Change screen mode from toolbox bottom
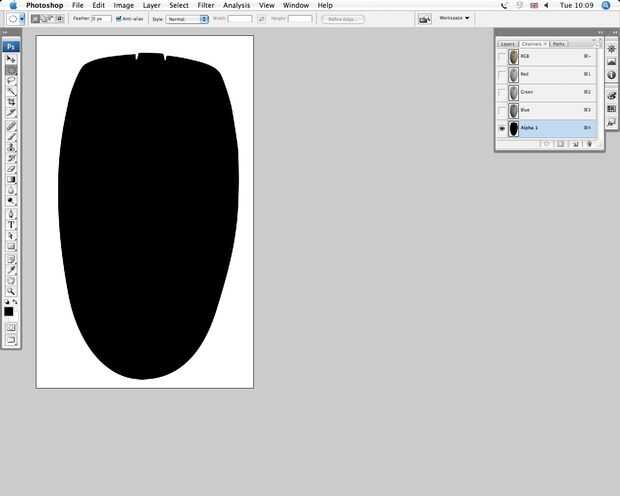The height and width of the screenshot is (496, 620). point(11,340)
